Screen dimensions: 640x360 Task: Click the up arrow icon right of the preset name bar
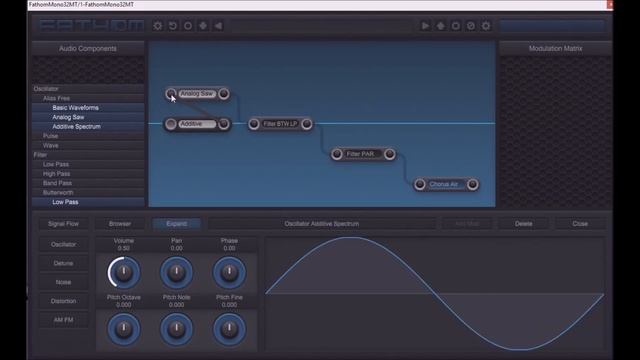tap(440, 26)
